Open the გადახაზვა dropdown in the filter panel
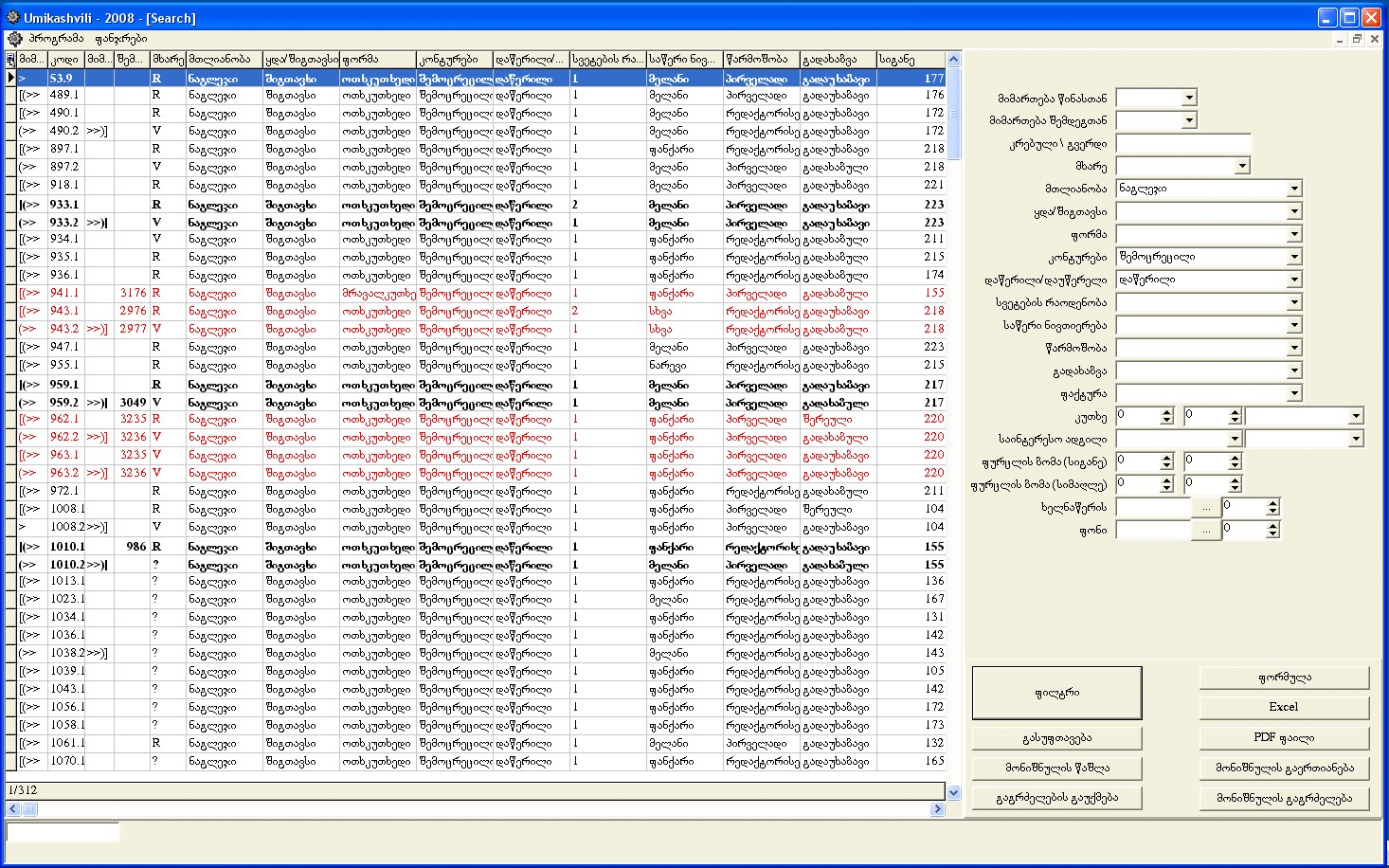1389x868 pixels. click(1294, 371)
